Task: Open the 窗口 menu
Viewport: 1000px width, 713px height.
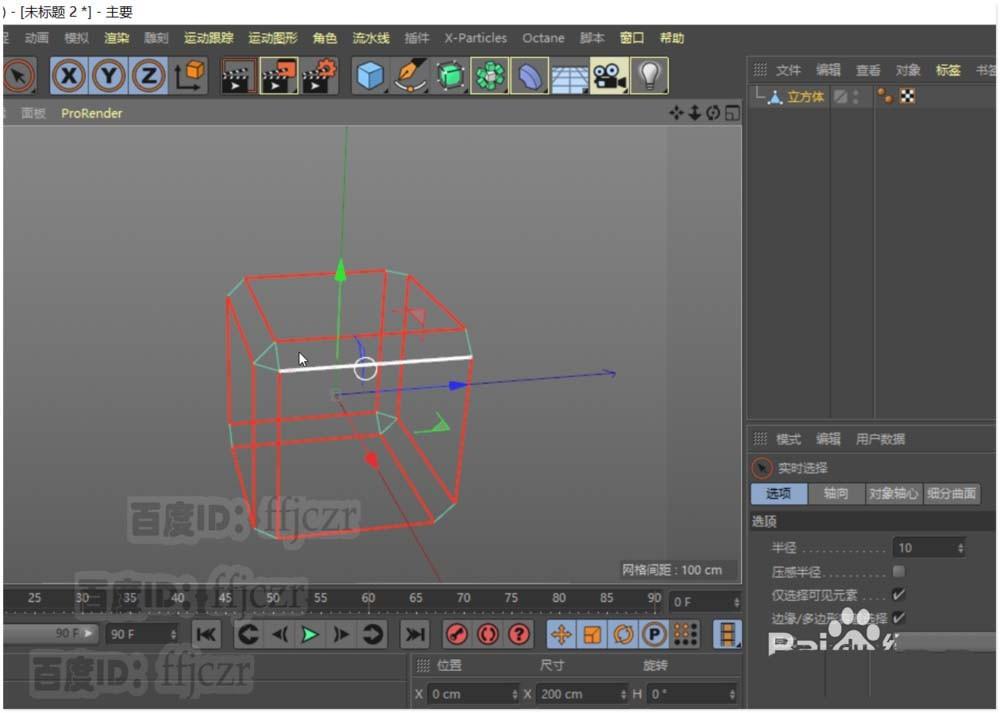Action: click(x=631, y=38)
